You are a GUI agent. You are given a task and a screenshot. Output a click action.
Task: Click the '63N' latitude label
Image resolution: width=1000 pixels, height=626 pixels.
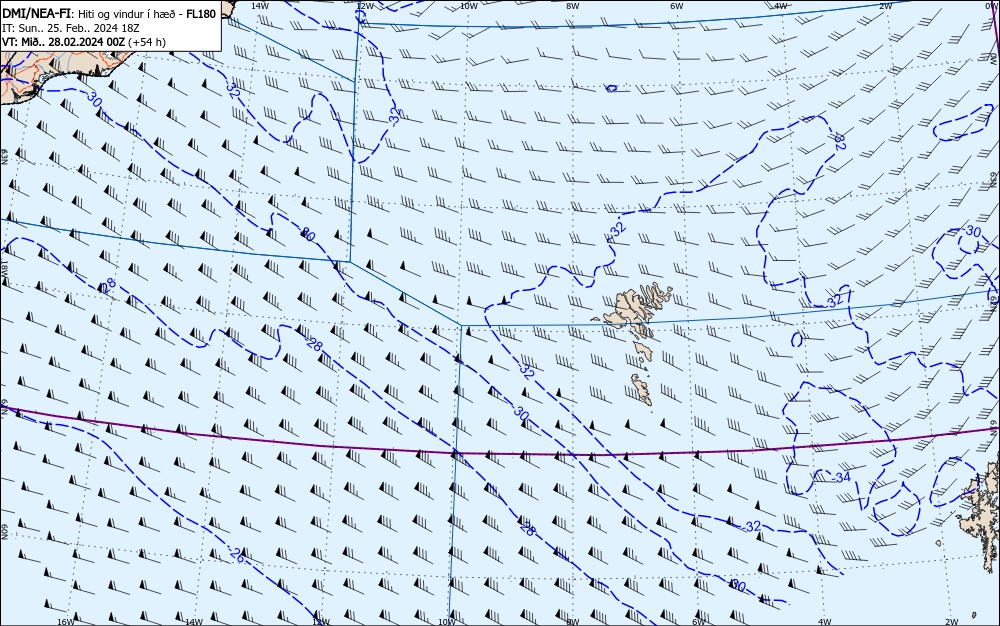tap(4, 156)
